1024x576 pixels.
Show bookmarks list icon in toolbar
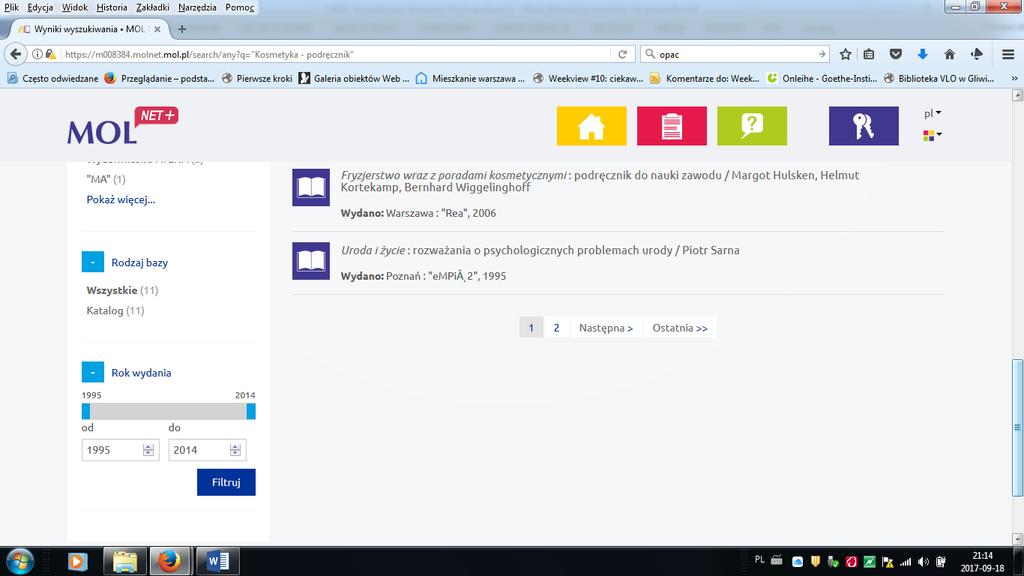coord(869,54)
